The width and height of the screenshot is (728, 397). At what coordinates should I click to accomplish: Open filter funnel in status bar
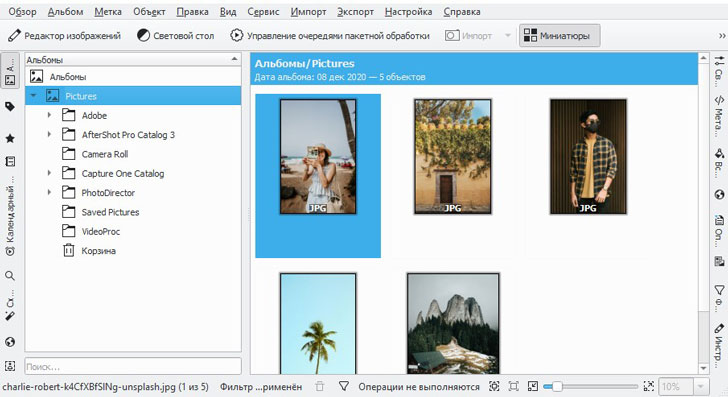(344, 386)
